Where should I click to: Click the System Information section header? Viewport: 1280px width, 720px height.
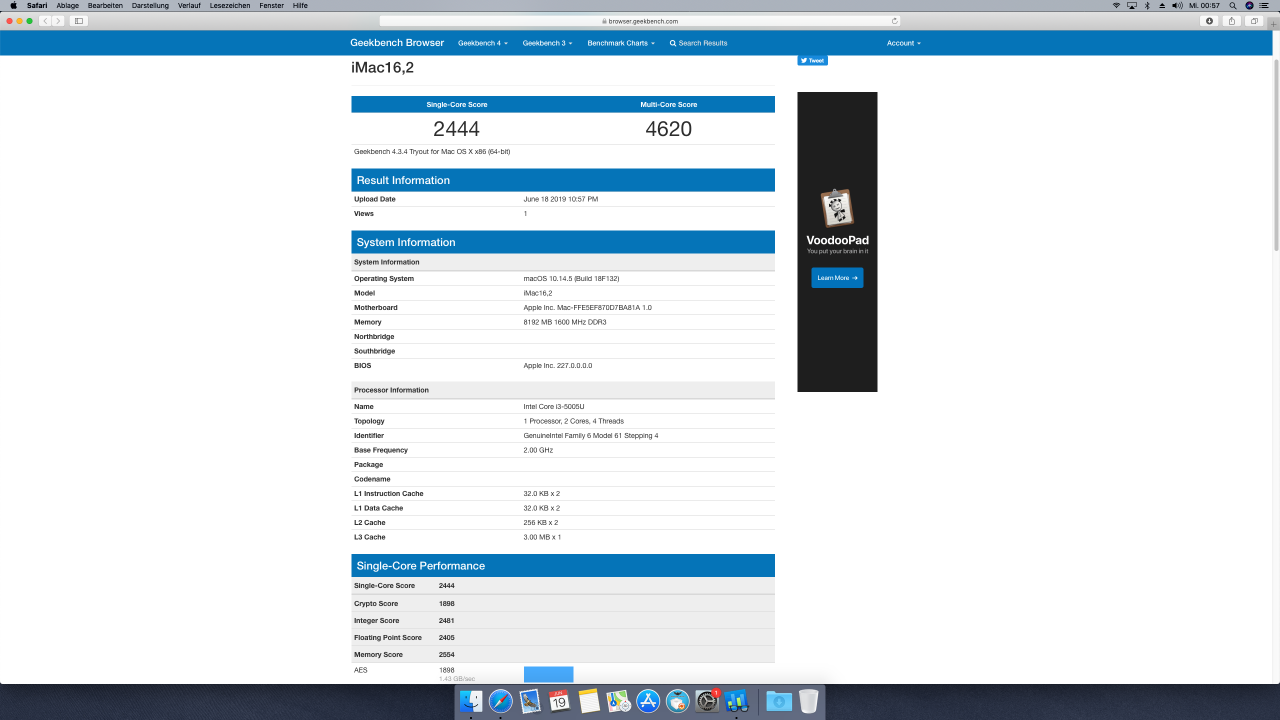[x=563, y=242]
